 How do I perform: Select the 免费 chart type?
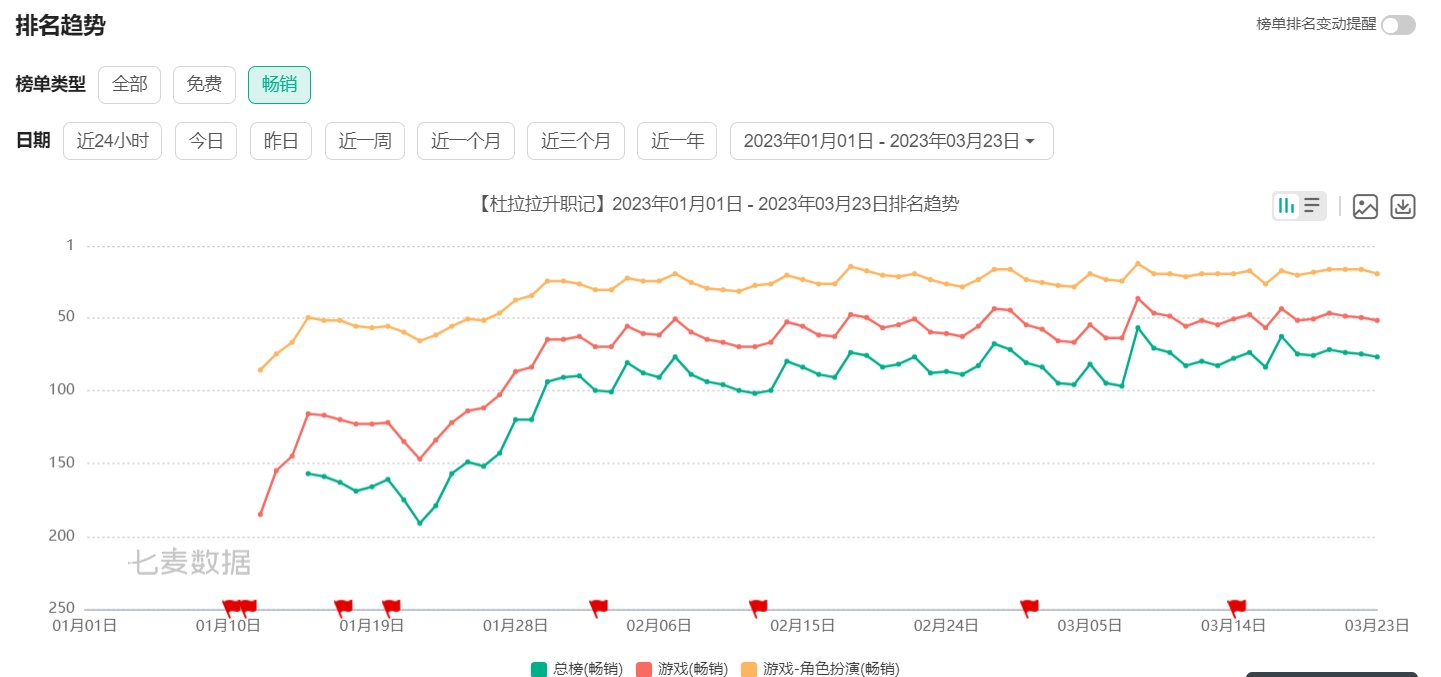(x=204, y=85)
